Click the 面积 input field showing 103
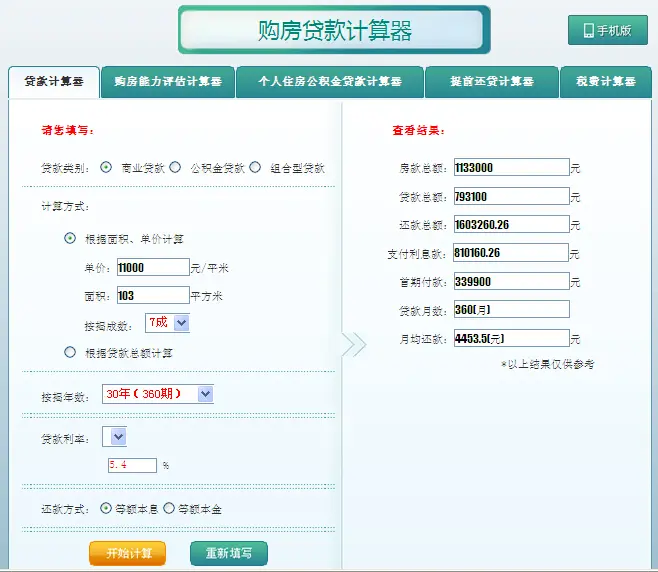658x572 pixels. pos(153,295)
